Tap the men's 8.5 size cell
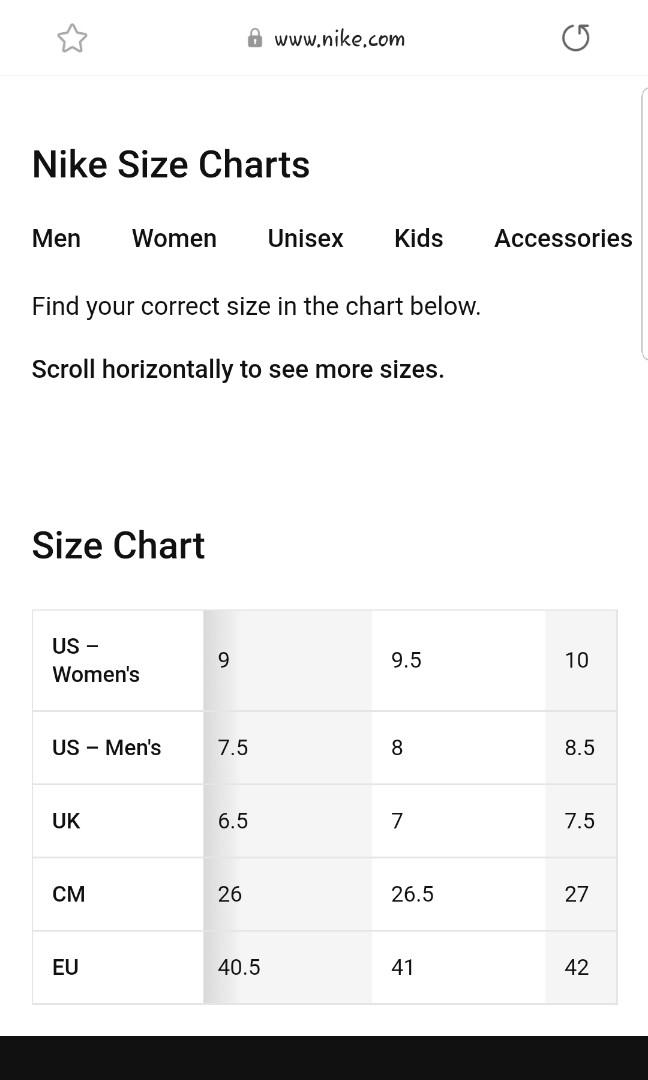Screen dimensions: 648x1080 [x=579, y=748]
